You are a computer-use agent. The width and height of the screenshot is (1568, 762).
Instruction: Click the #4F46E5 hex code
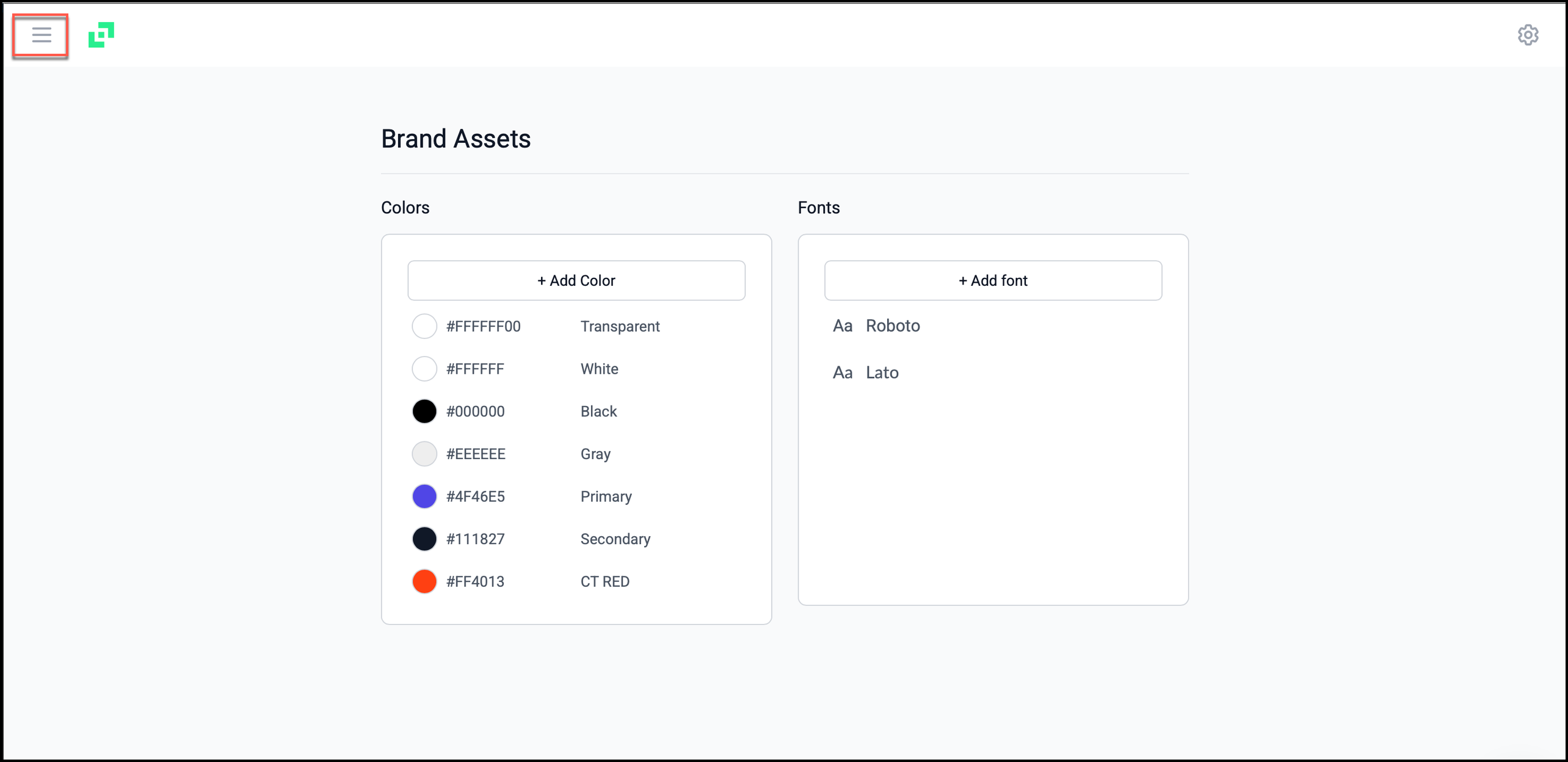[x=475, y=496]
